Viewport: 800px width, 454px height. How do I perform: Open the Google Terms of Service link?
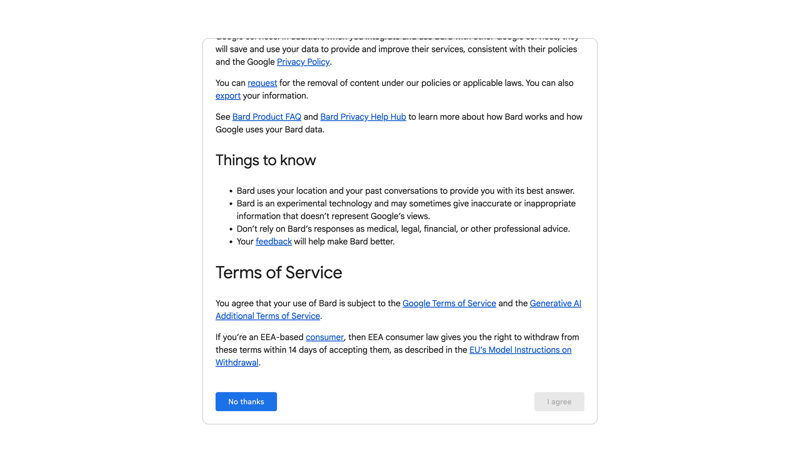[449, 303]
